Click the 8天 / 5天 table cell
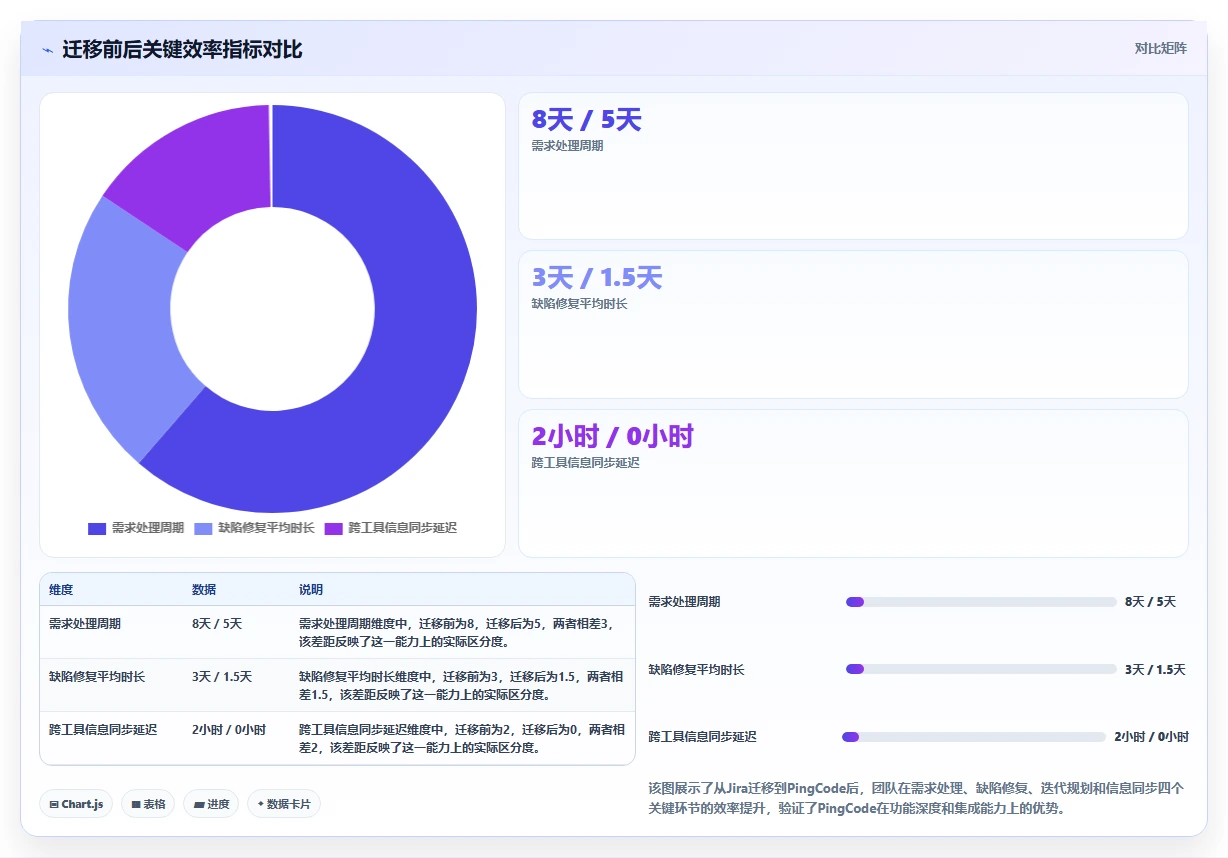The width and height of the screenshot is (1228, 858). [x=217, y=623]
